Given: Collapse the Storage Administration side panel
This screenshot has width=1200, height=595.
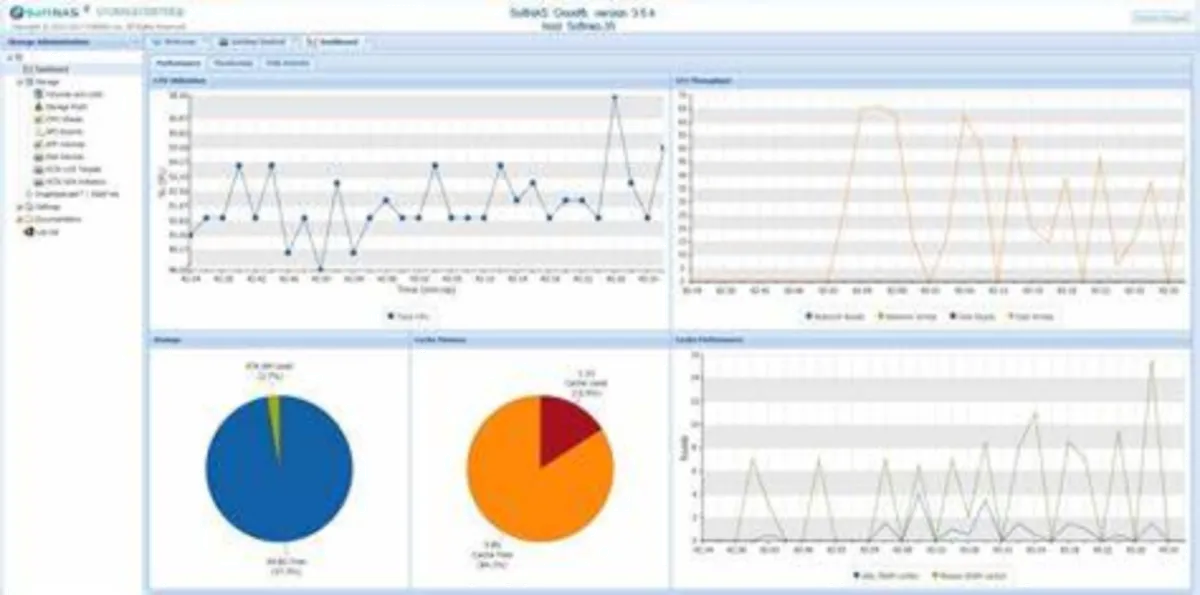Looking at the screenshot, I should [x=135, y=42].
